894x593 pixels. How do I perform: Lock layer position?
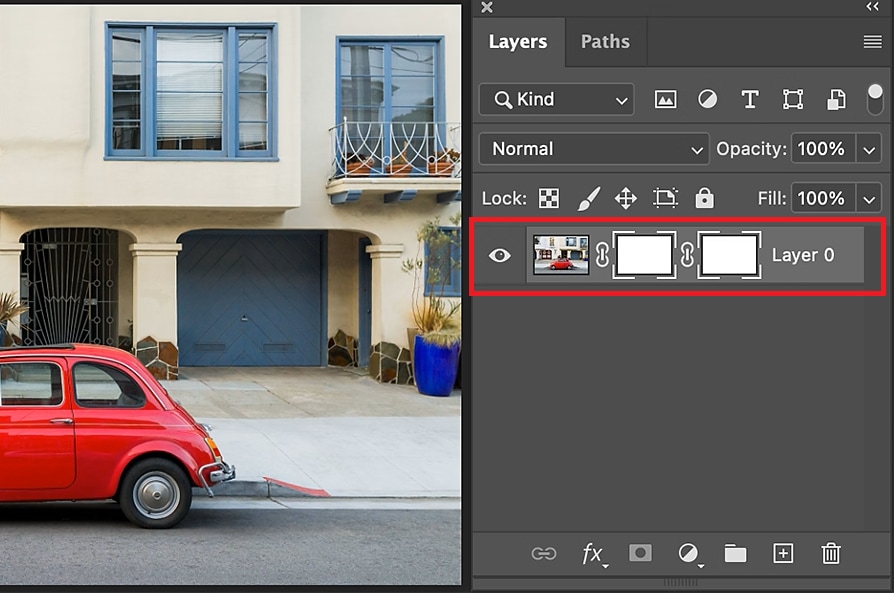[625, 198]
